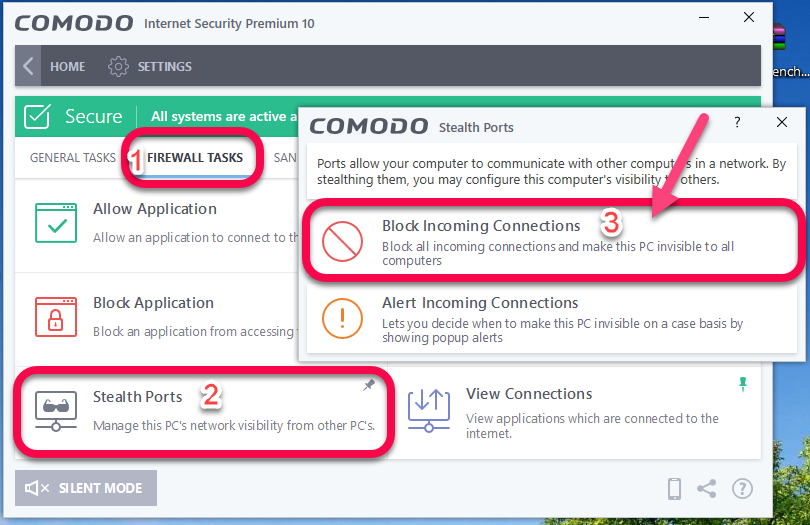The image size is (810, 525).
Task: Click the Allow Application checkmark window icon
Action: 56,223
